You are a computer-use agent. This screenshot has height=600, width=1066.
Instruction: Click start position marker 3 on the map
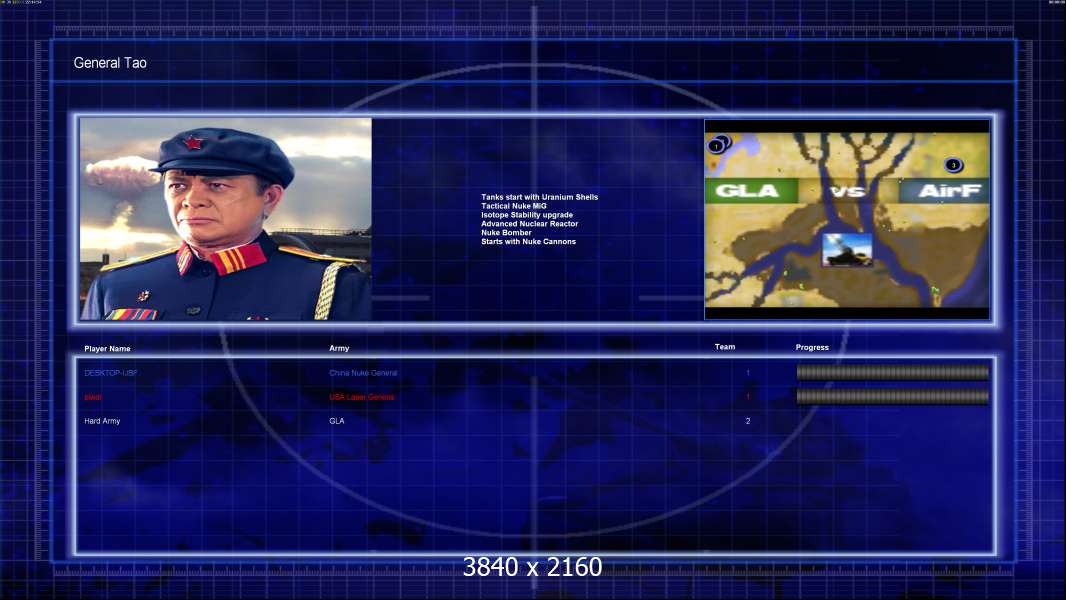(x=953, y=165)
